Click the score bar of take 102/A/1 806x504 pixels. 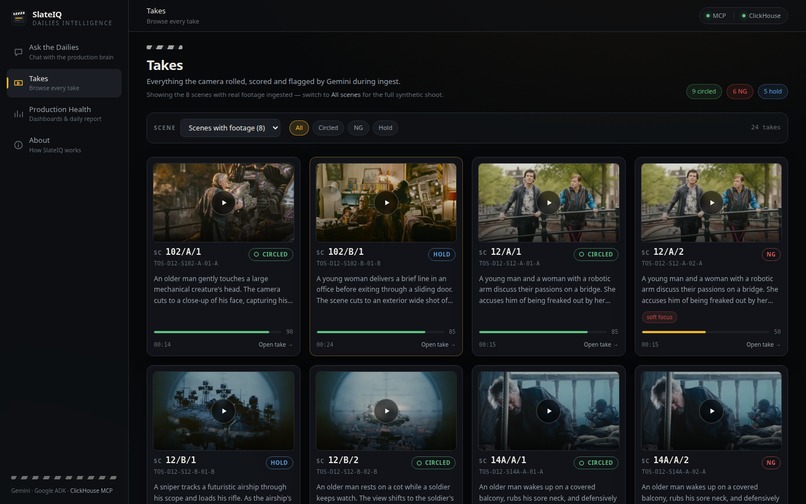217,332
